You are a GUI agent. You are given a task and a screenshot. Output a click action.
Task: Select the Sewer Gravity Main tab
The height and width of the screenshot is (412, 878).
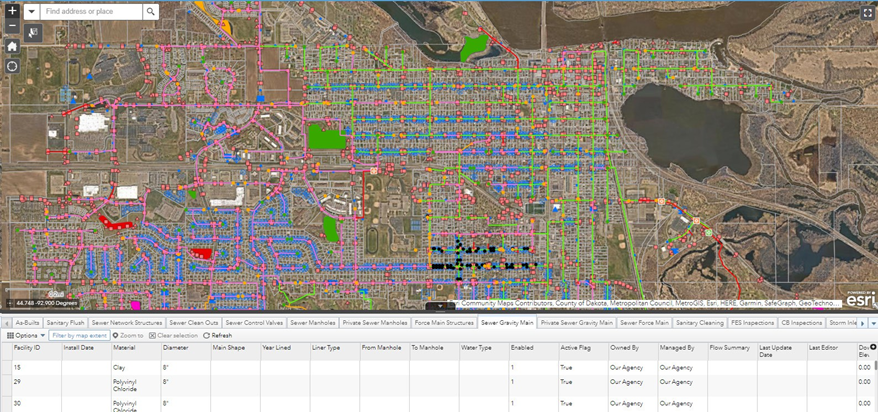pyautogui.click(x=507, y=323)
